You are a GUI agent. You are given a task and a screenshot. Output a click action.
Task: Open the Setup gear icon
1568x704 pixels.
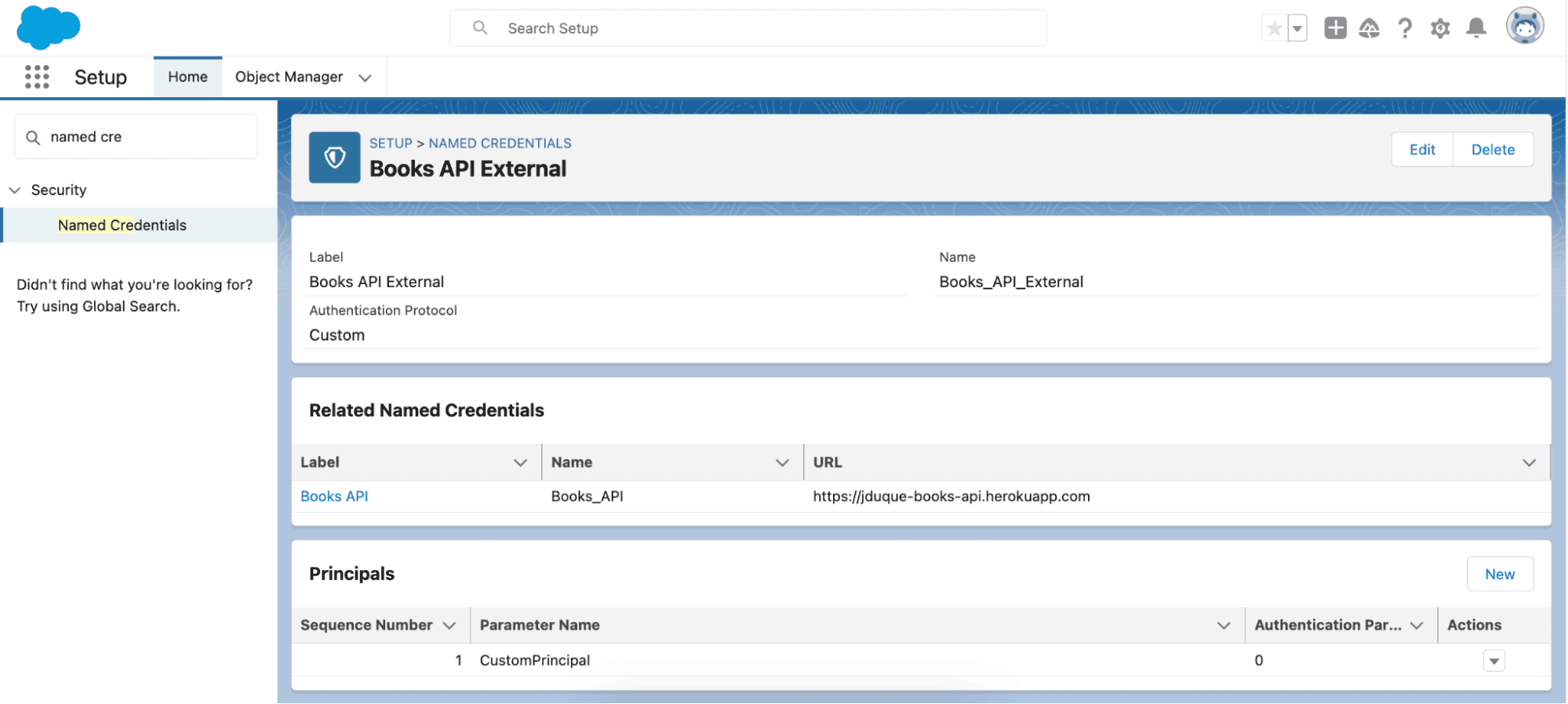1440,29
